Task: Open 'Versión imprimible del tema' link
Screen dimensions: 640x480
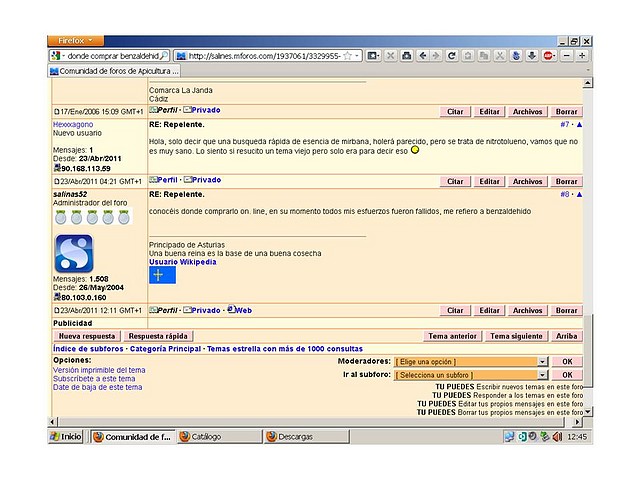Action: pyautogui.click(x=99, y=370)
